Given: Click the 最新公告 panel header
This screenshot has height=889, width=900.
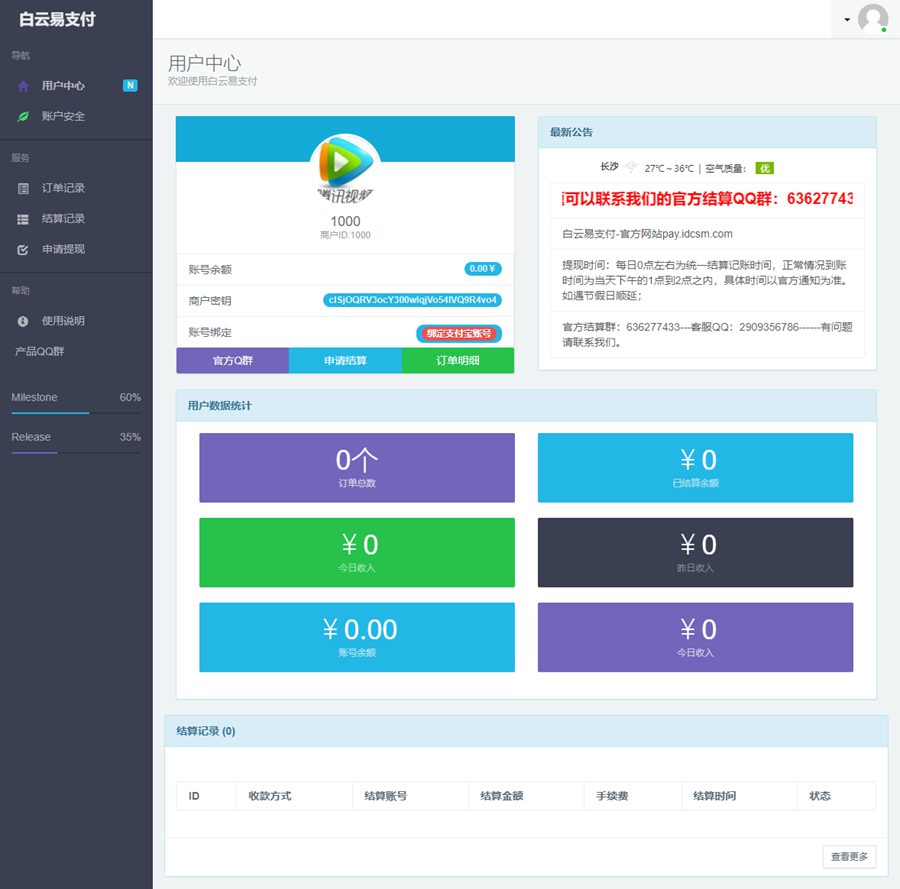Looking at the screenshot, I should pyautogui.click(x=707, y=132).
